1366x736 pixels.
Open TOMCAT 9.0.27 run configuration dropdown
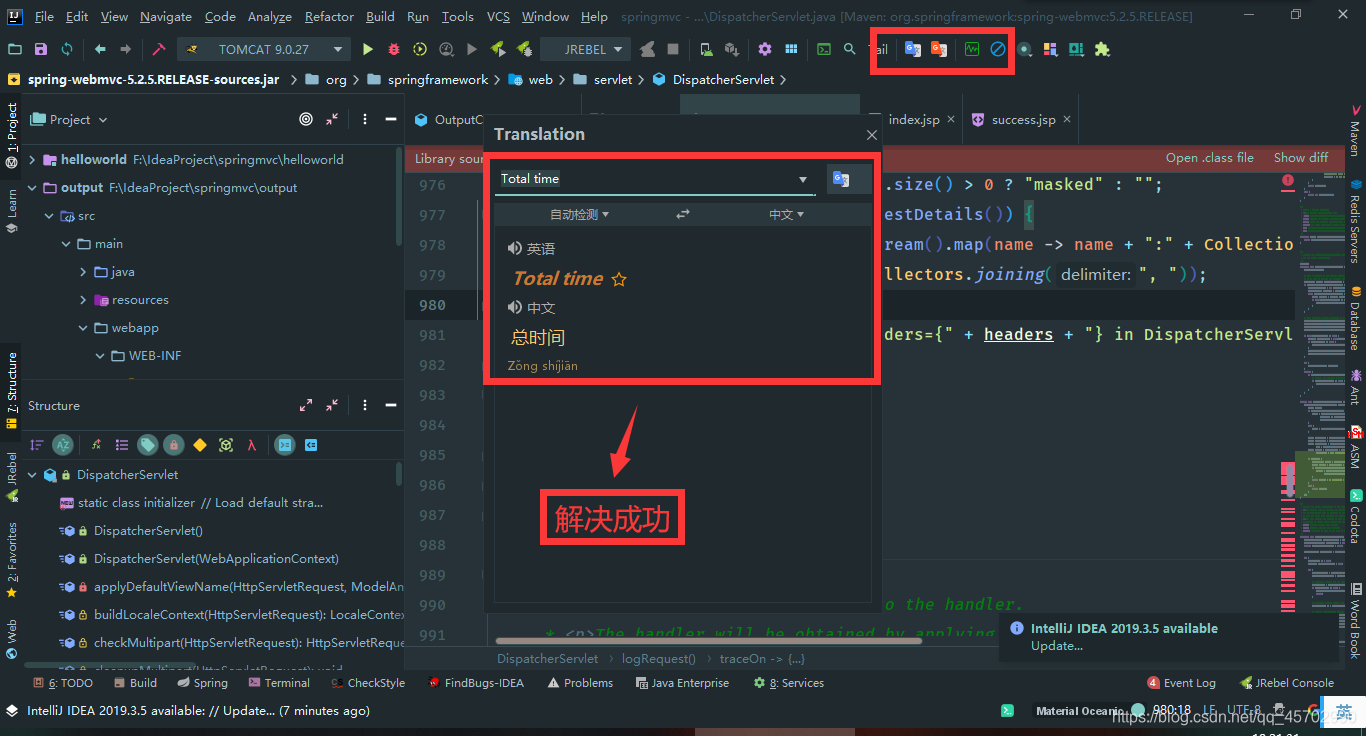tap(264, 49)
